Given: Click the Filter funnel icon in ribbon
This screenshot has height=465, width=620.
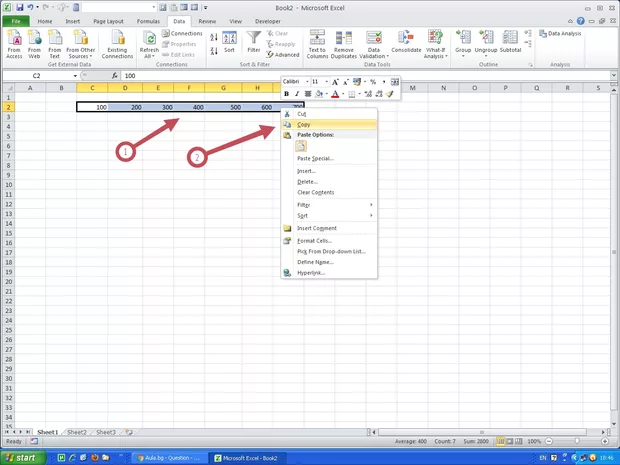Looking at the screenshot, I should pos(254,42).
